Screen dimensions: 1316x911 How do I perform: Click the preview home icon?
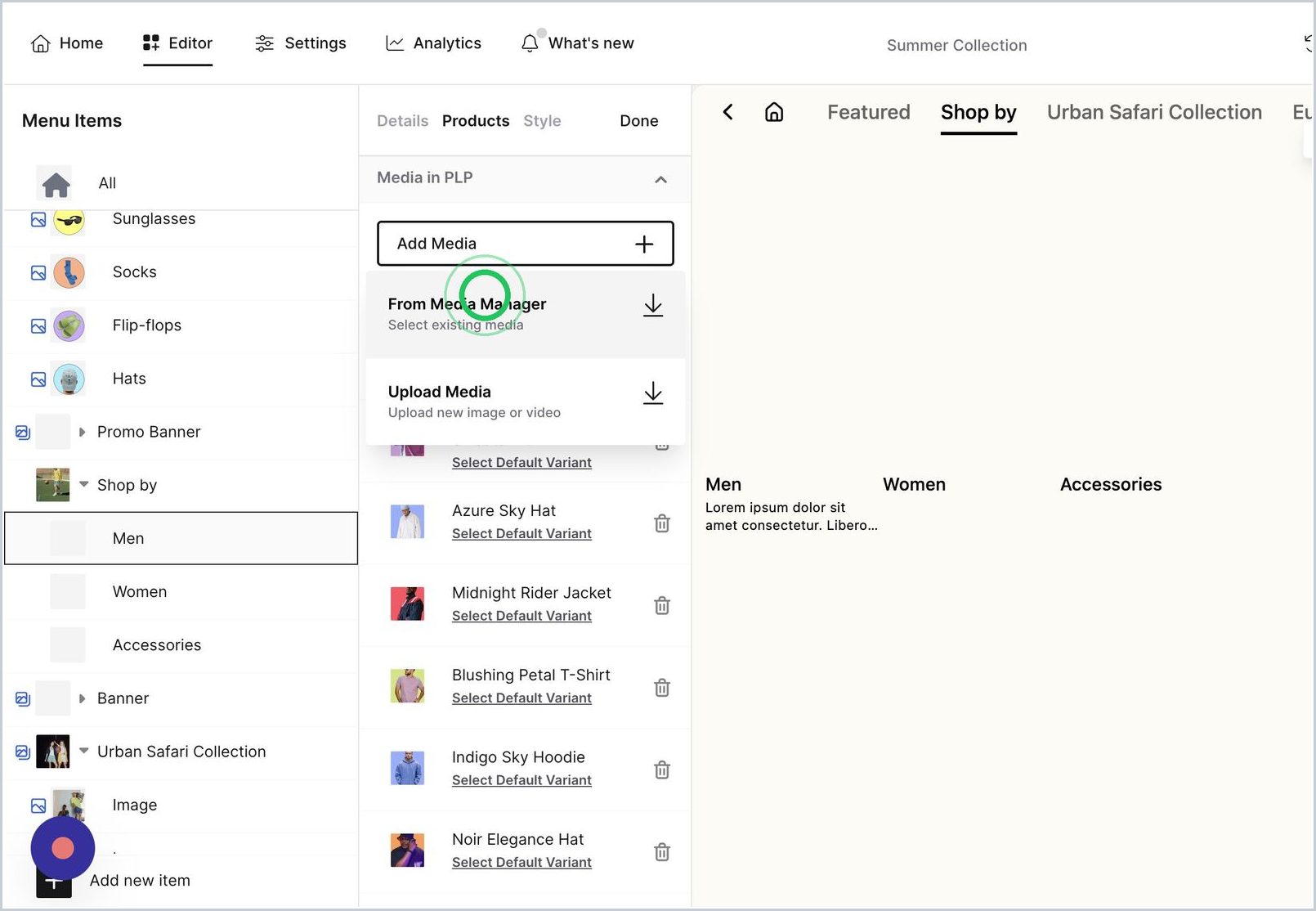pos(774,112)
